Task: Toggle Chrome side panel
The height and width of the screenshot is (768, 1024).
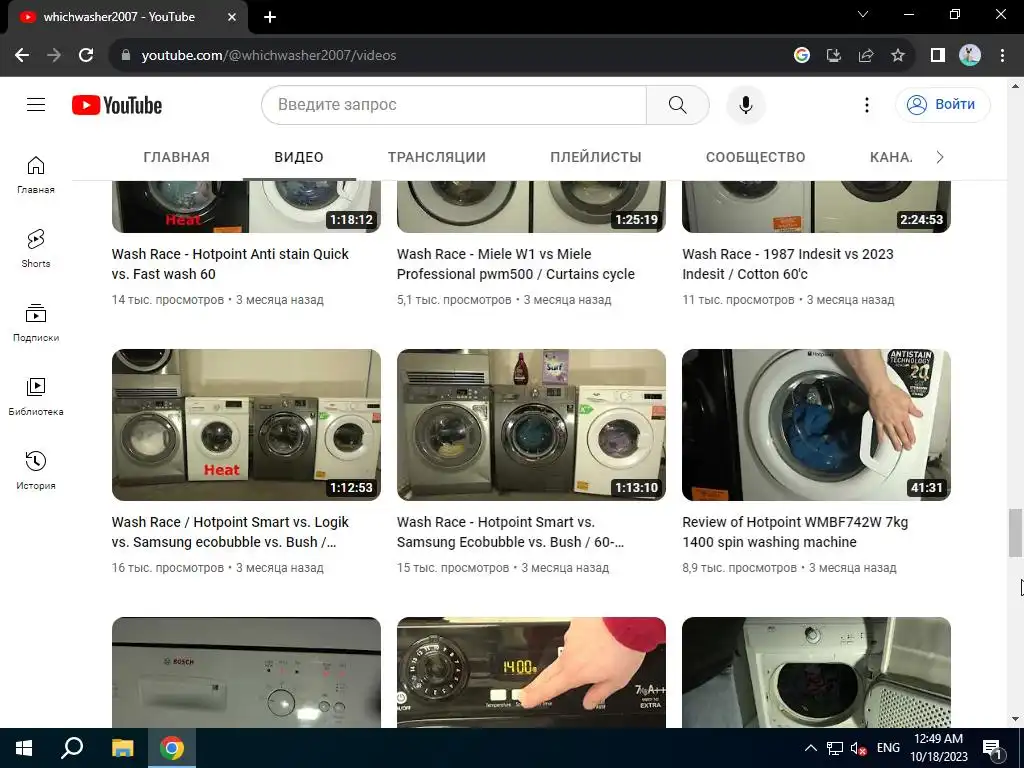Action: coord(938,55)
